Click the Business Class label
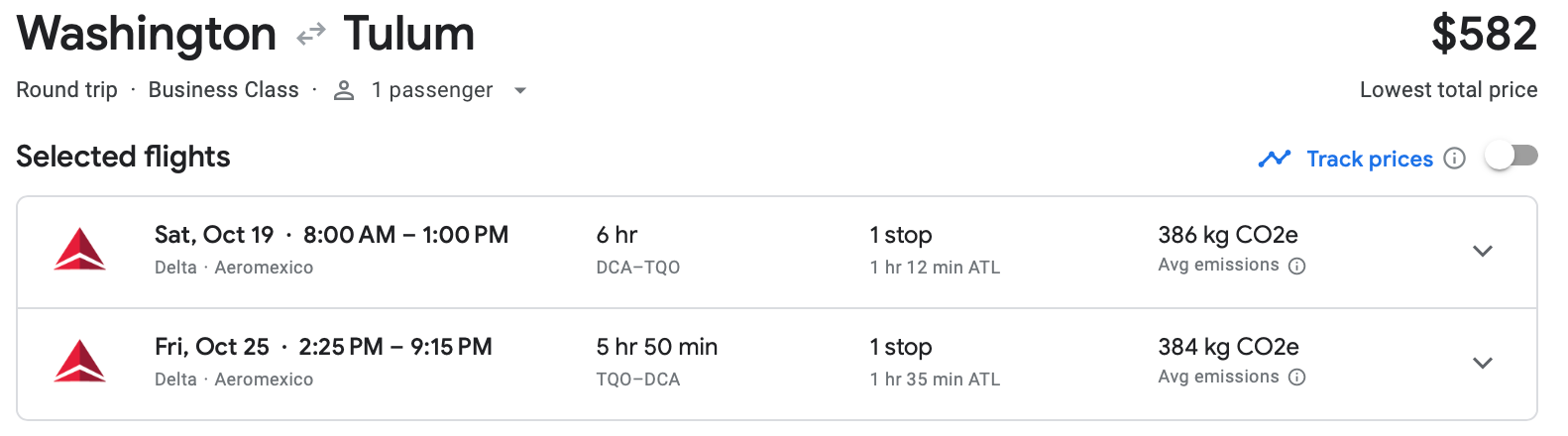Viewport: 1568px width, 436px height. [223, 90]
